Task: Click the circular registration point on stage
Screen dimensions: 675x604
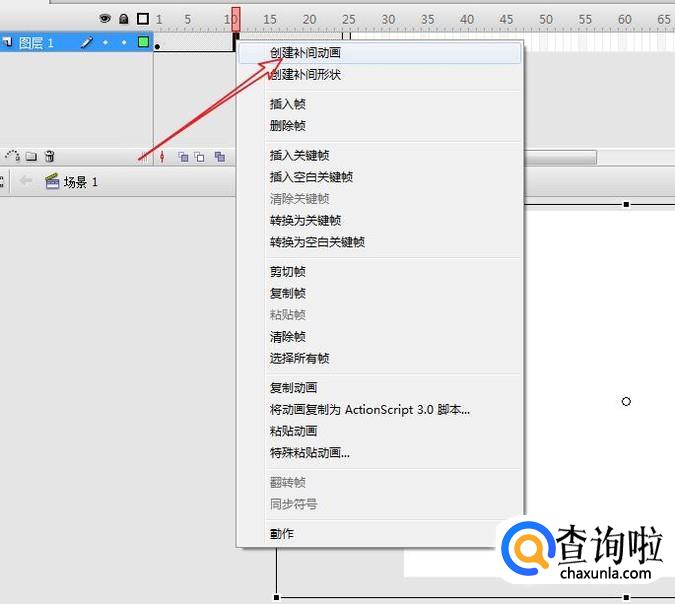Action: point(626,401)
